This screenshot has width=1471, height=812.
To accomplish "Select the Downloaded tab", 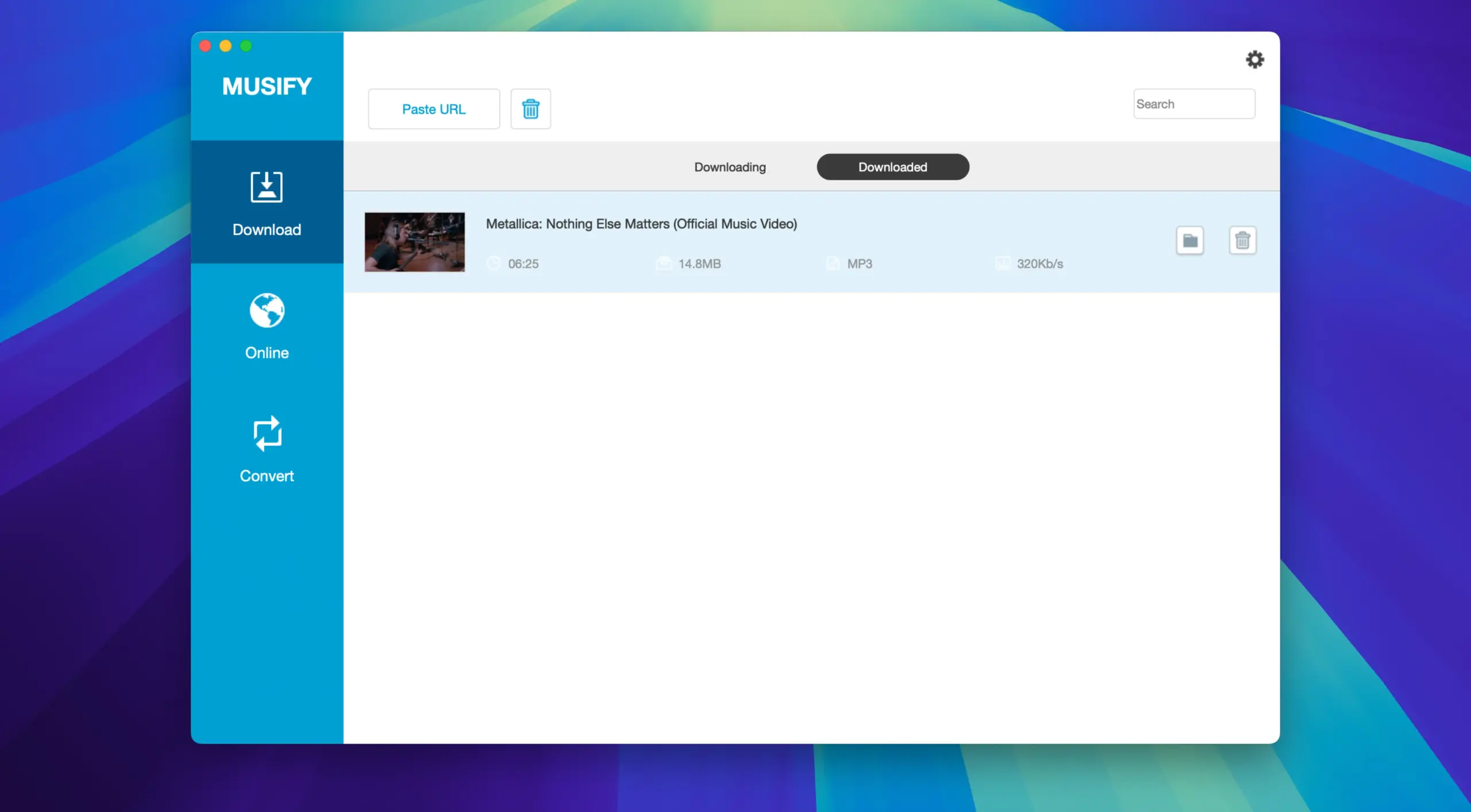I will tap(892, 167).
